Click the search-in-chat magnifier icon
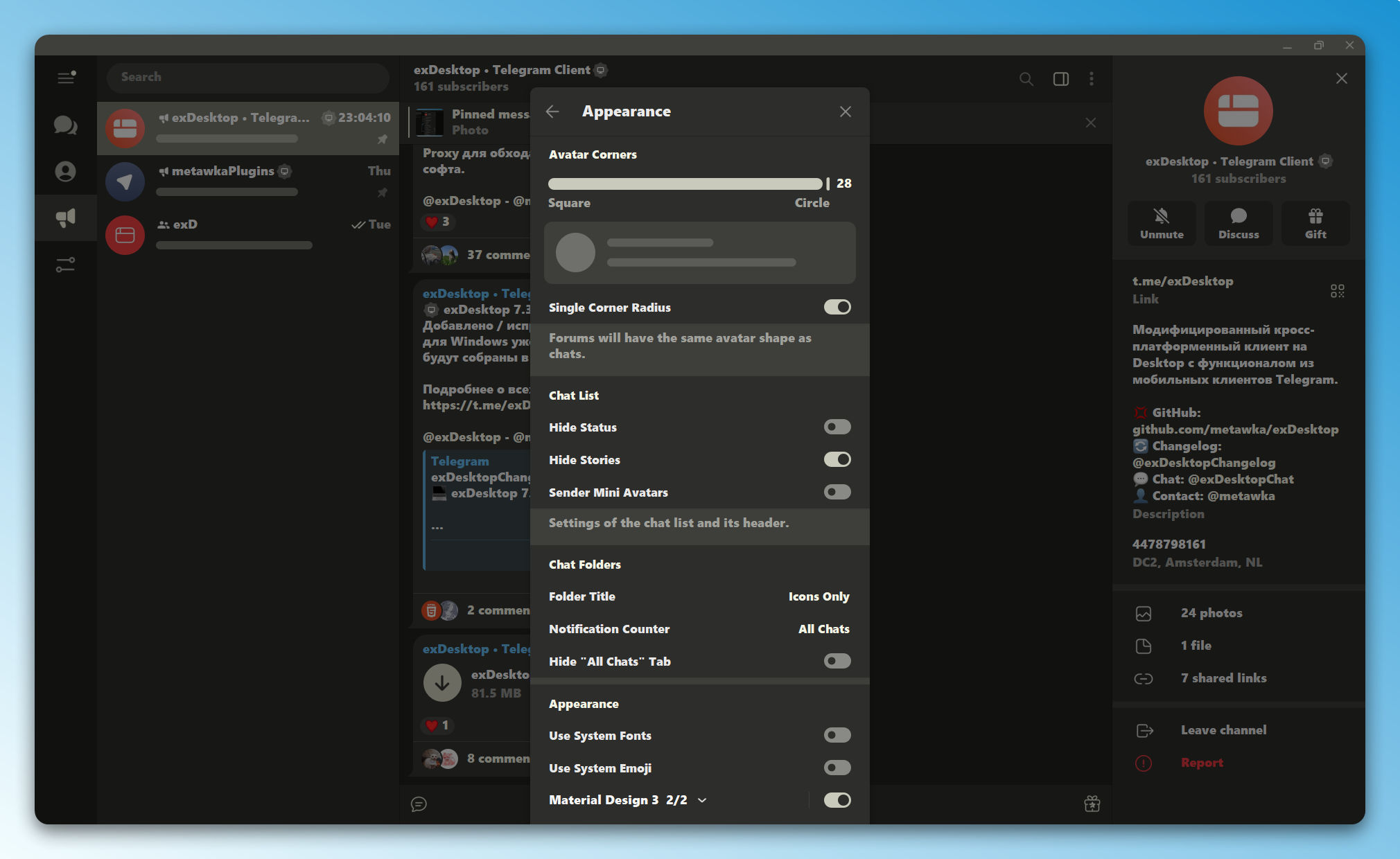Image resolution: width=1400 pixels, height=859 pixels. [1026, 79]
